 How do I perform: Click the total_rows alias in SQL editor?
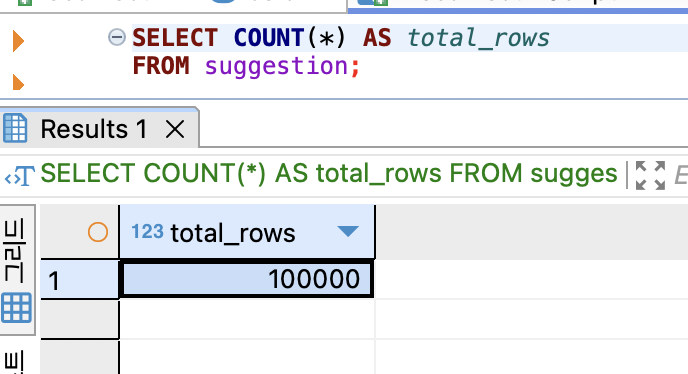478,38
